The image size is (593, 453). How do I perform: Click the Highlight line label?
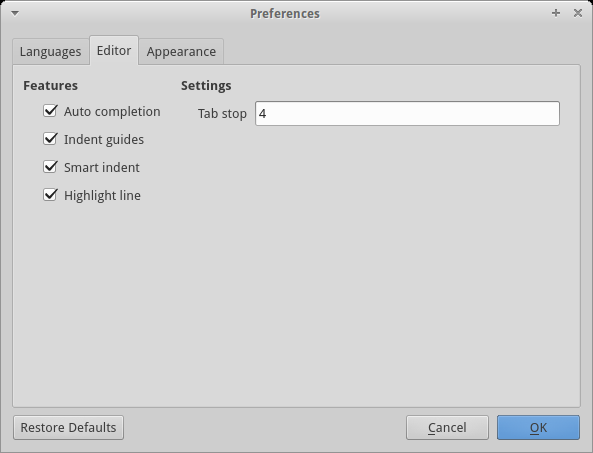pyautogui.click(x=102, y=195)
